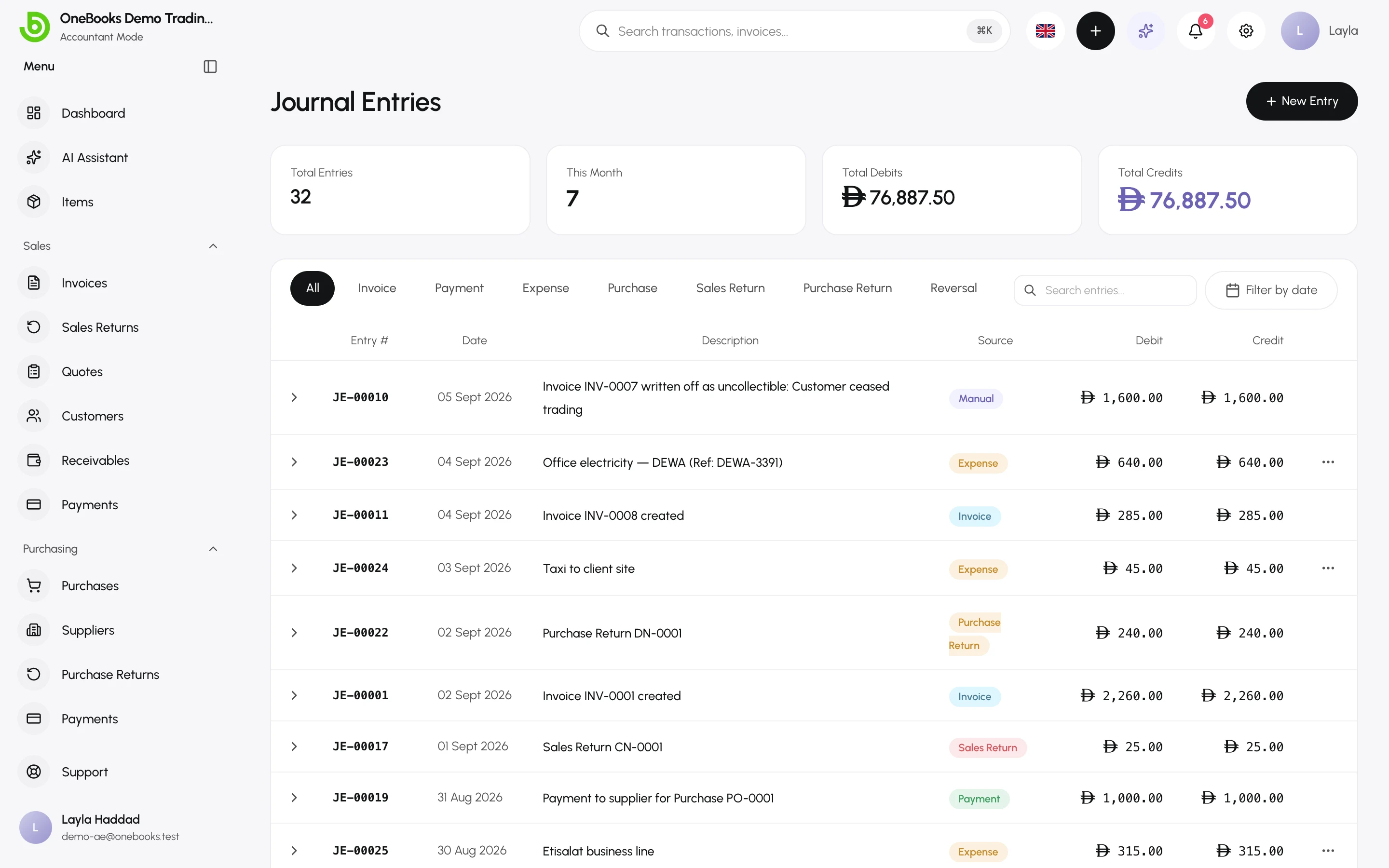Switch to the Reversal filter tab
Screen dimensions: 1389x868
pyautogui.click(x=953, y=288)
